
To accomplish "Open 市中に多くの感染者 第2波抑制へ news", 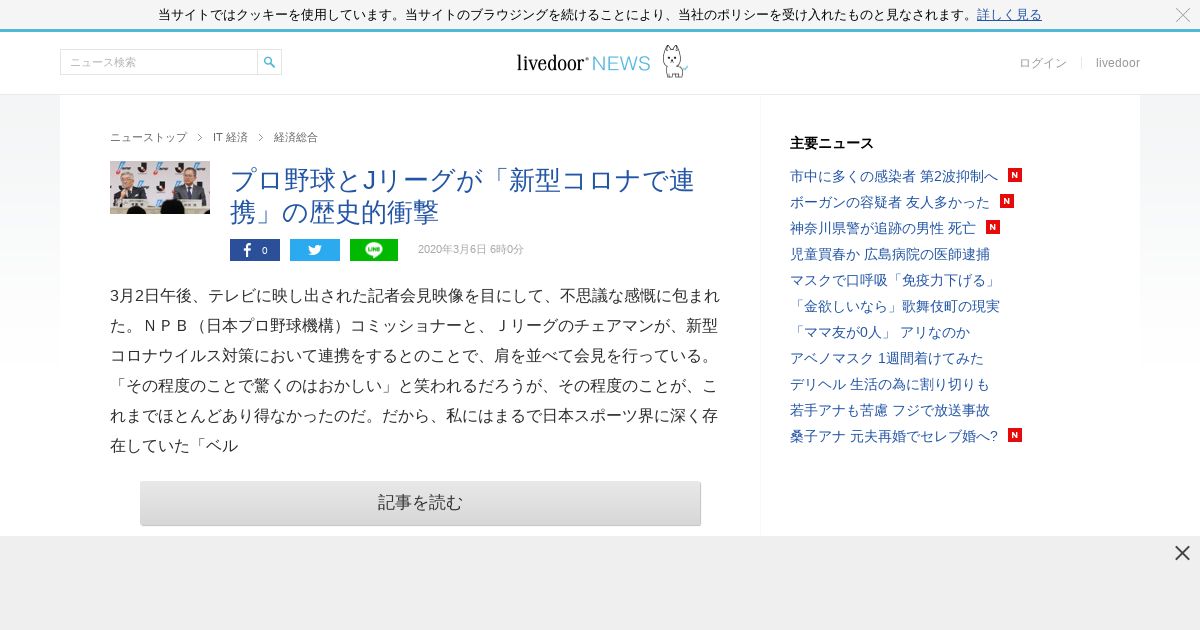I will click(x=894, y=176).
